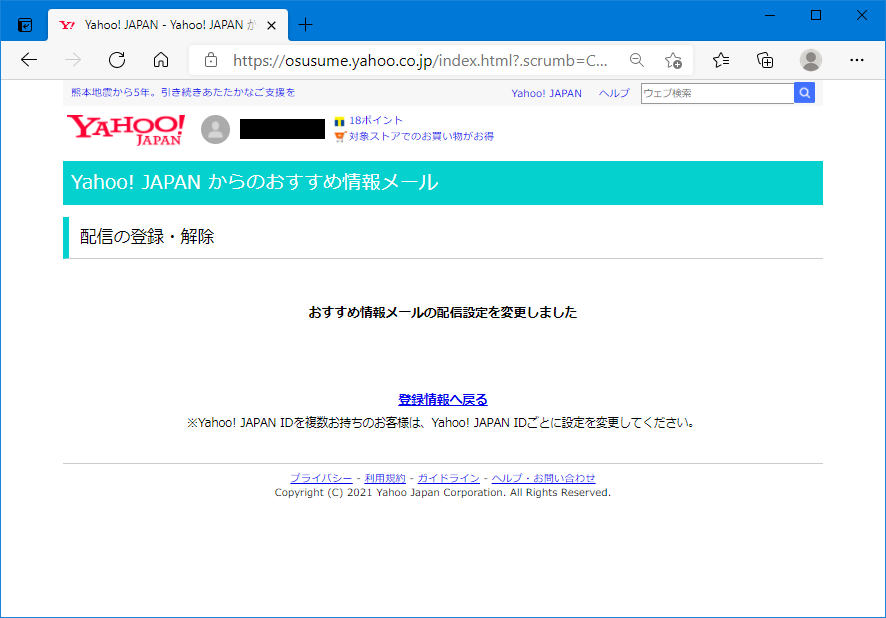
Task: Click the 18ポイント points link
Action: [x=376, y=120]
